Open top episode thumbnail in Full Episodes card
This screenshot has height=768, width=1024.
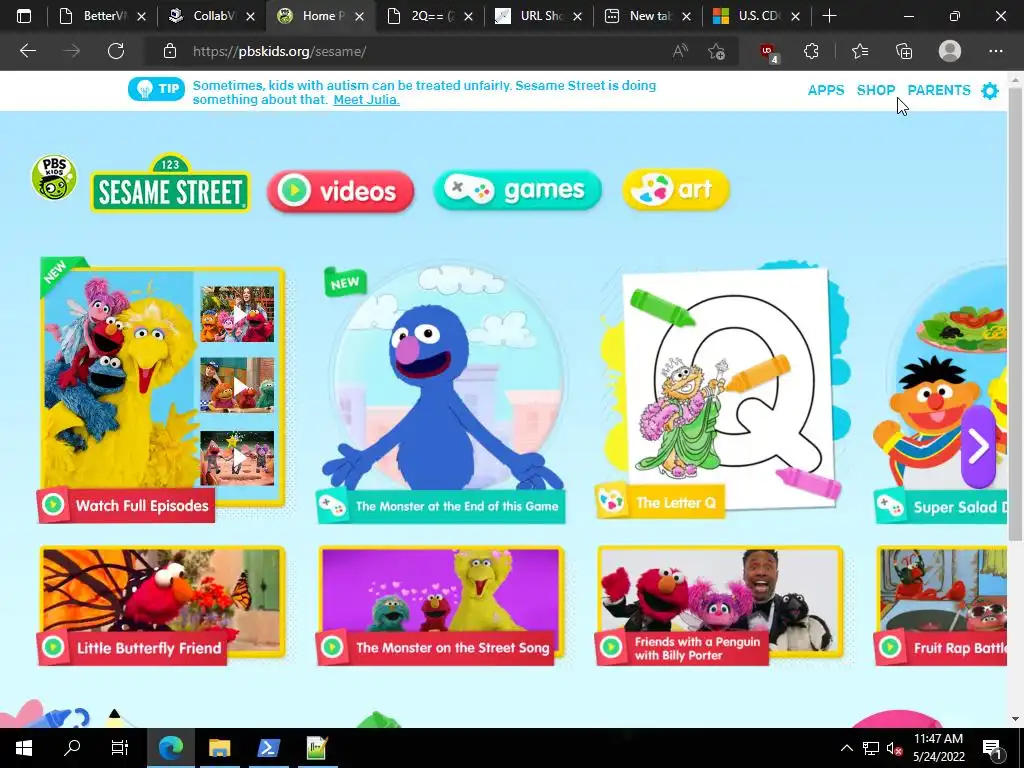237,314
